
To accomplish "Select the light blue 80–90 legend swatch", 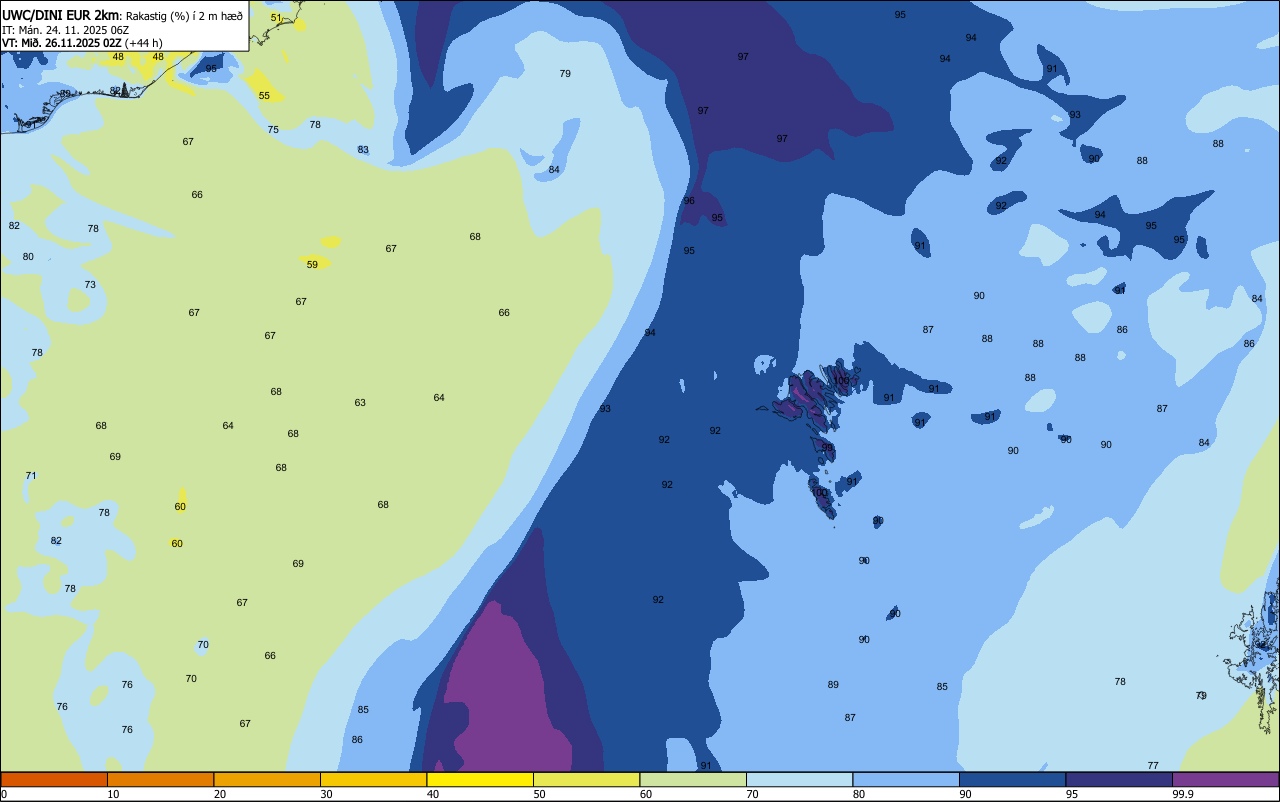I will tap(906, 779).
